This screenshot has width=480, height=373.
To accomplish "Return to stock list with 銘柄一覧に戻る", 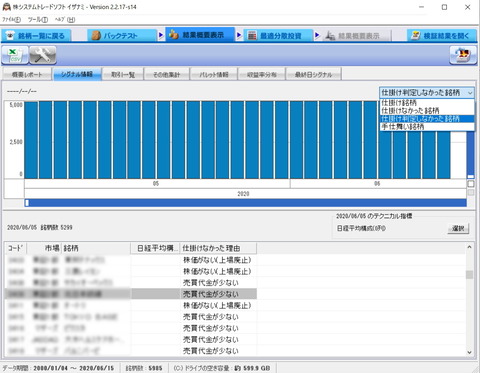I will pyautogui.click(x=36, y=36).
